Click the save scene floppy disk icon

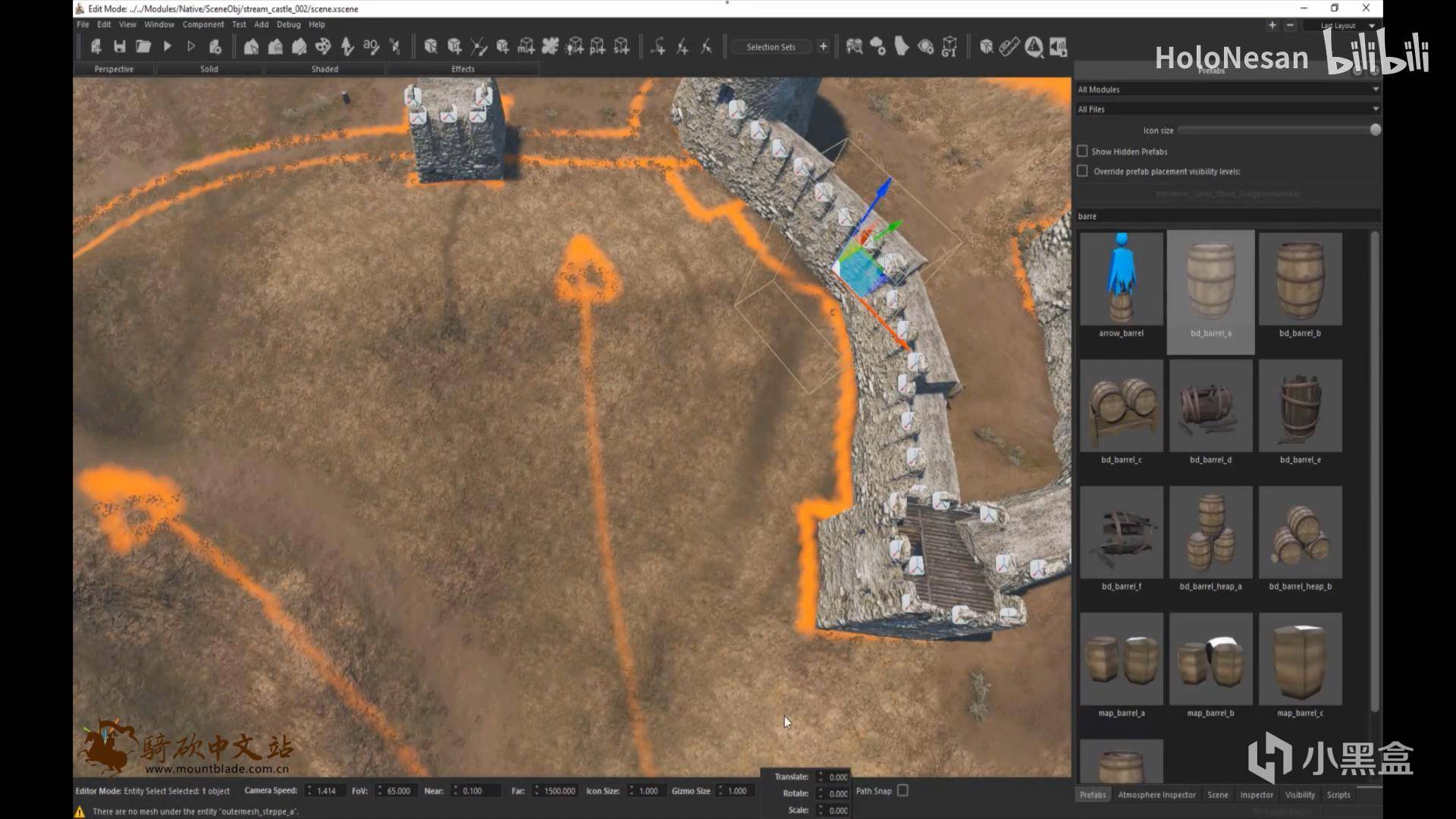[119, 47]
